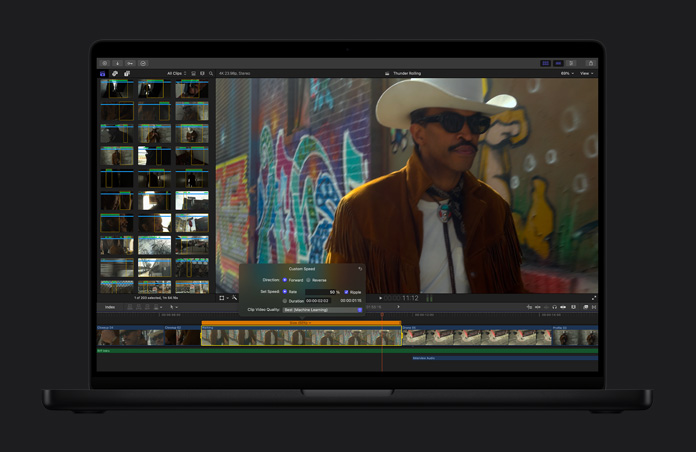Click the orange Slow 50% retiming bar
Image resolution: width=696 pixels, height=452 pixels.
click(x=301, y=323)
